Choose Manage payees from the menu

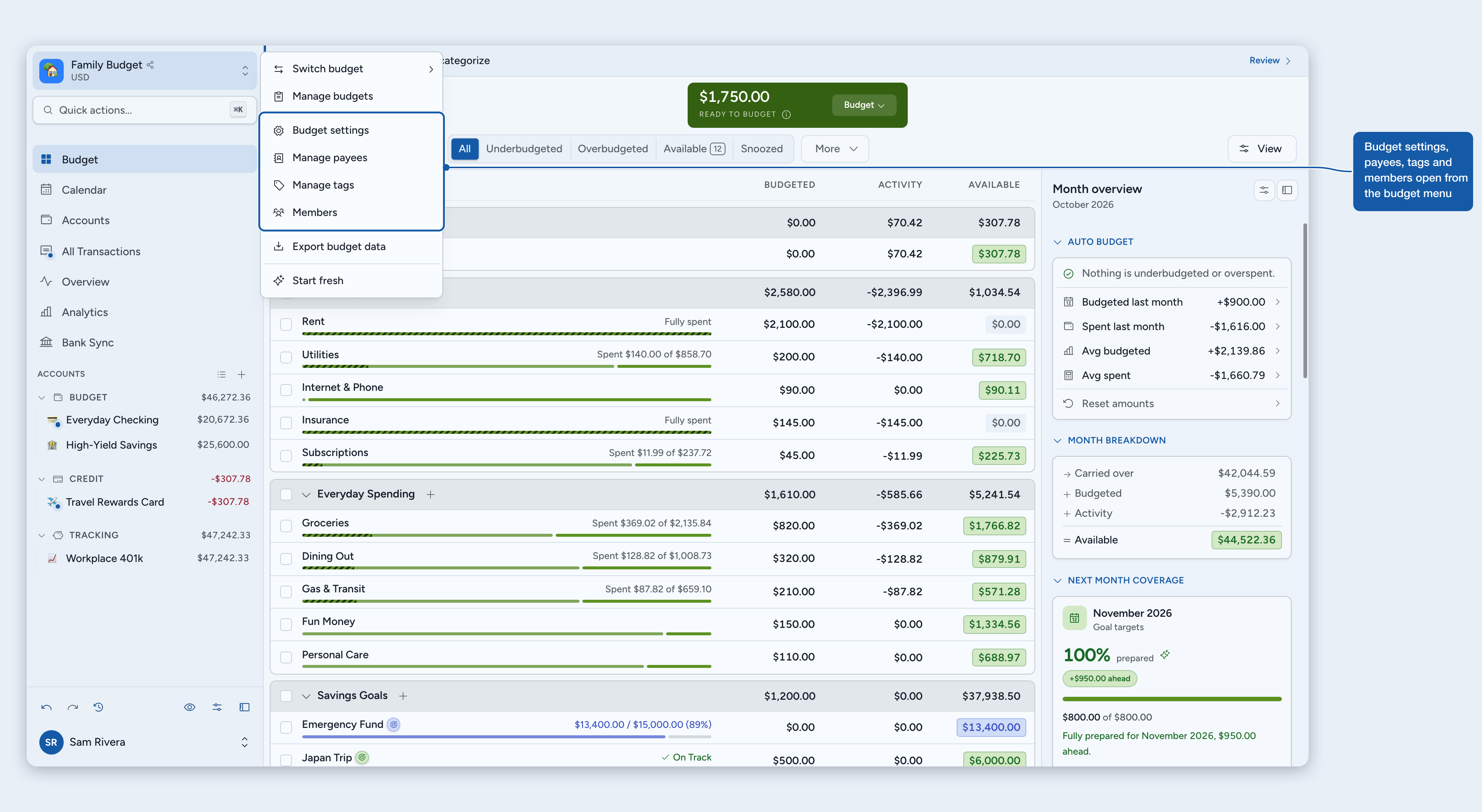coord(352,157)
